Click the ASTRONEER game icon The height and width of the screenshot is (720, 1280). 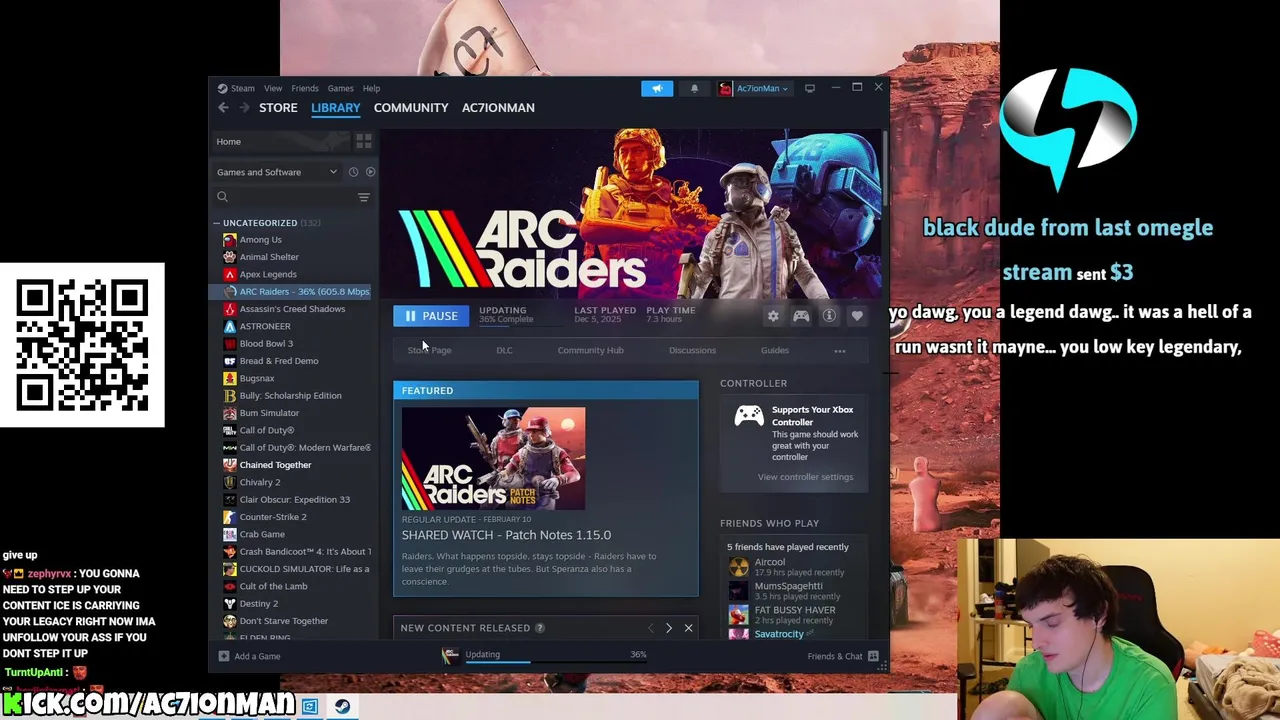point(230,326)
